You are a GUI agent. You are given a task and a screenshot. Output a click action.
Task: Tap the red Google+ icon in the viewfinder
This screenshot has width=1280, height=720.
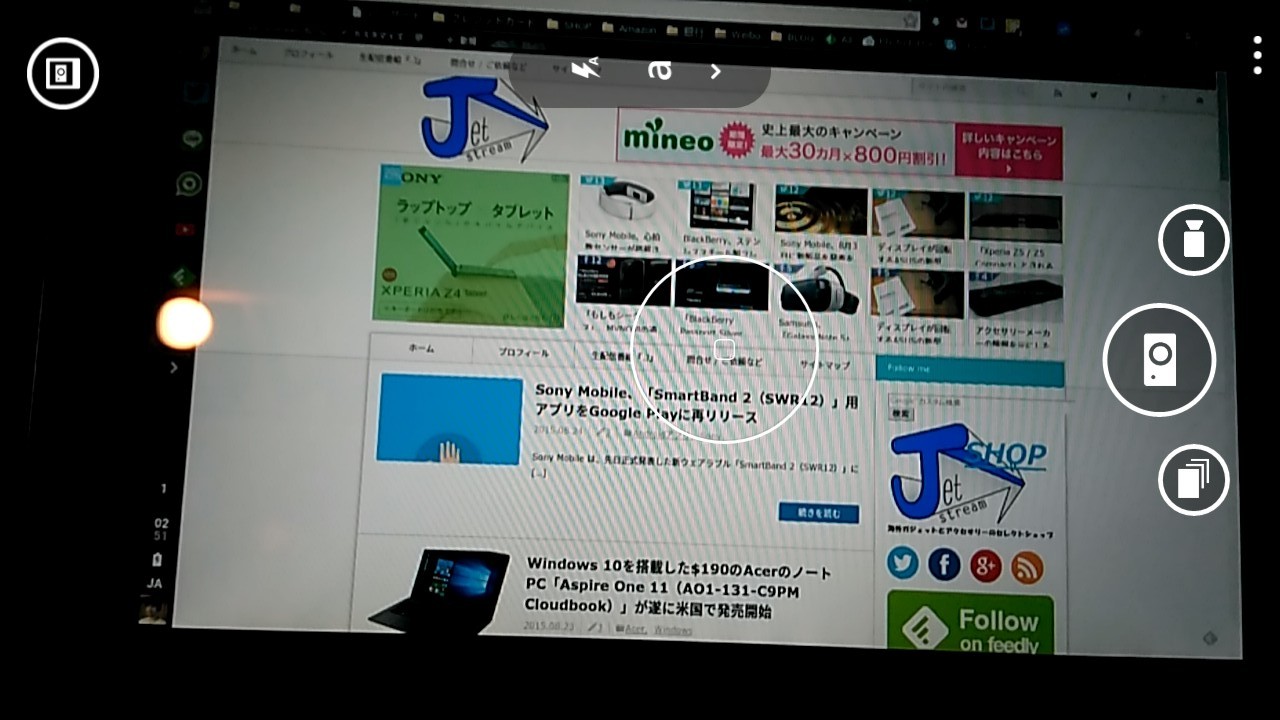pos(985,566)
